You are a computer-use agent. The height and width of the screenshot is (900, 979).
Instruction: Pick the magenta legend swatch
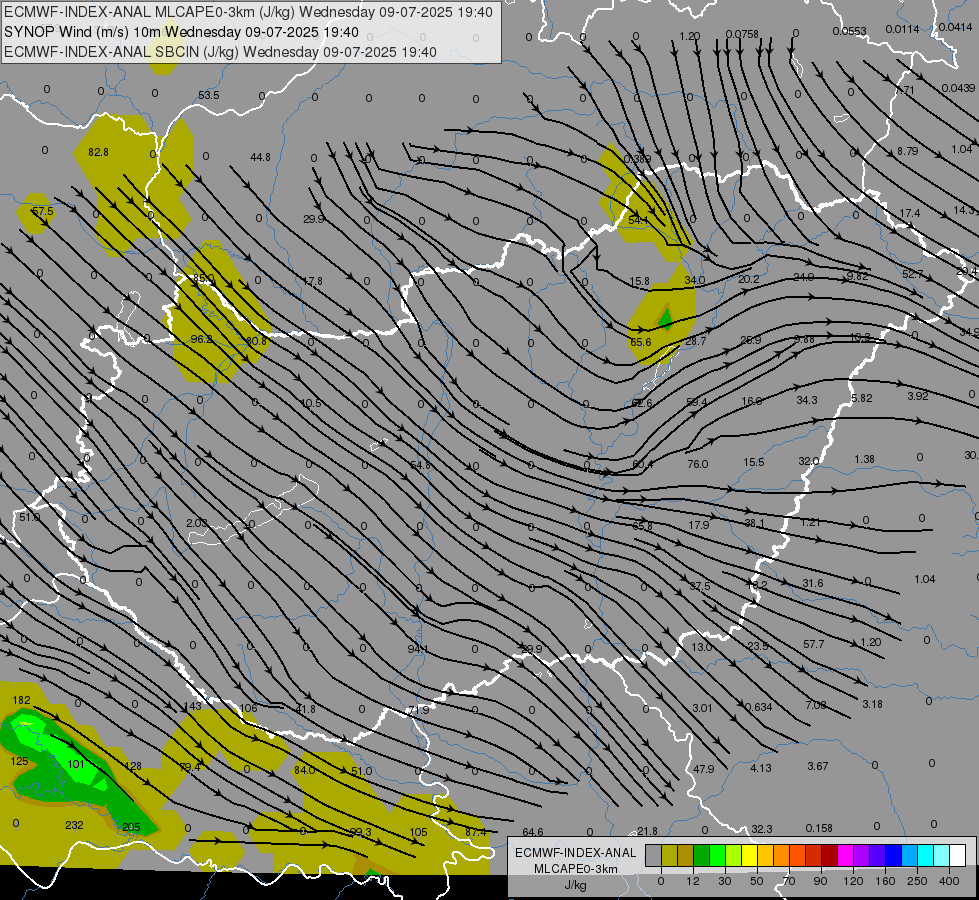pyautogui.click(x=845, y=855)
